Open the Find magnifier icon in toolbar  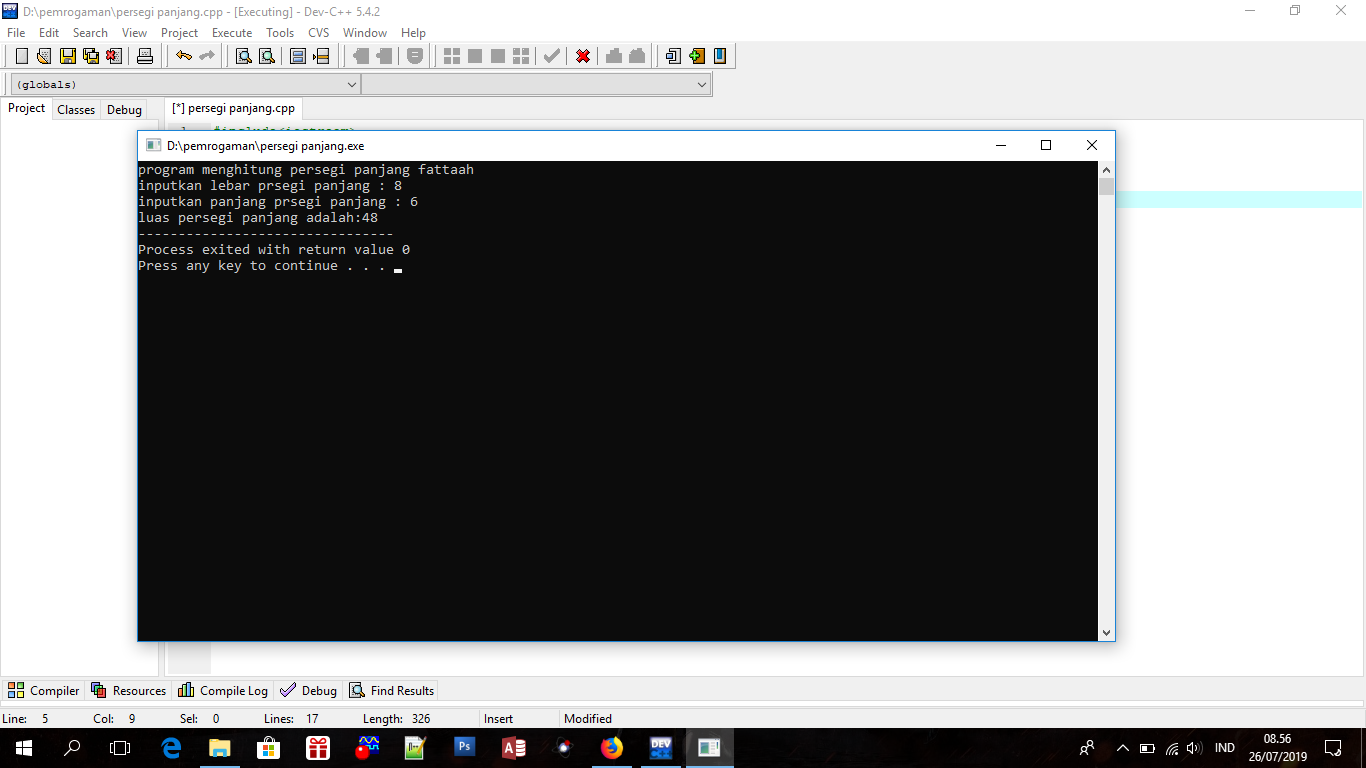coord(243,56)
